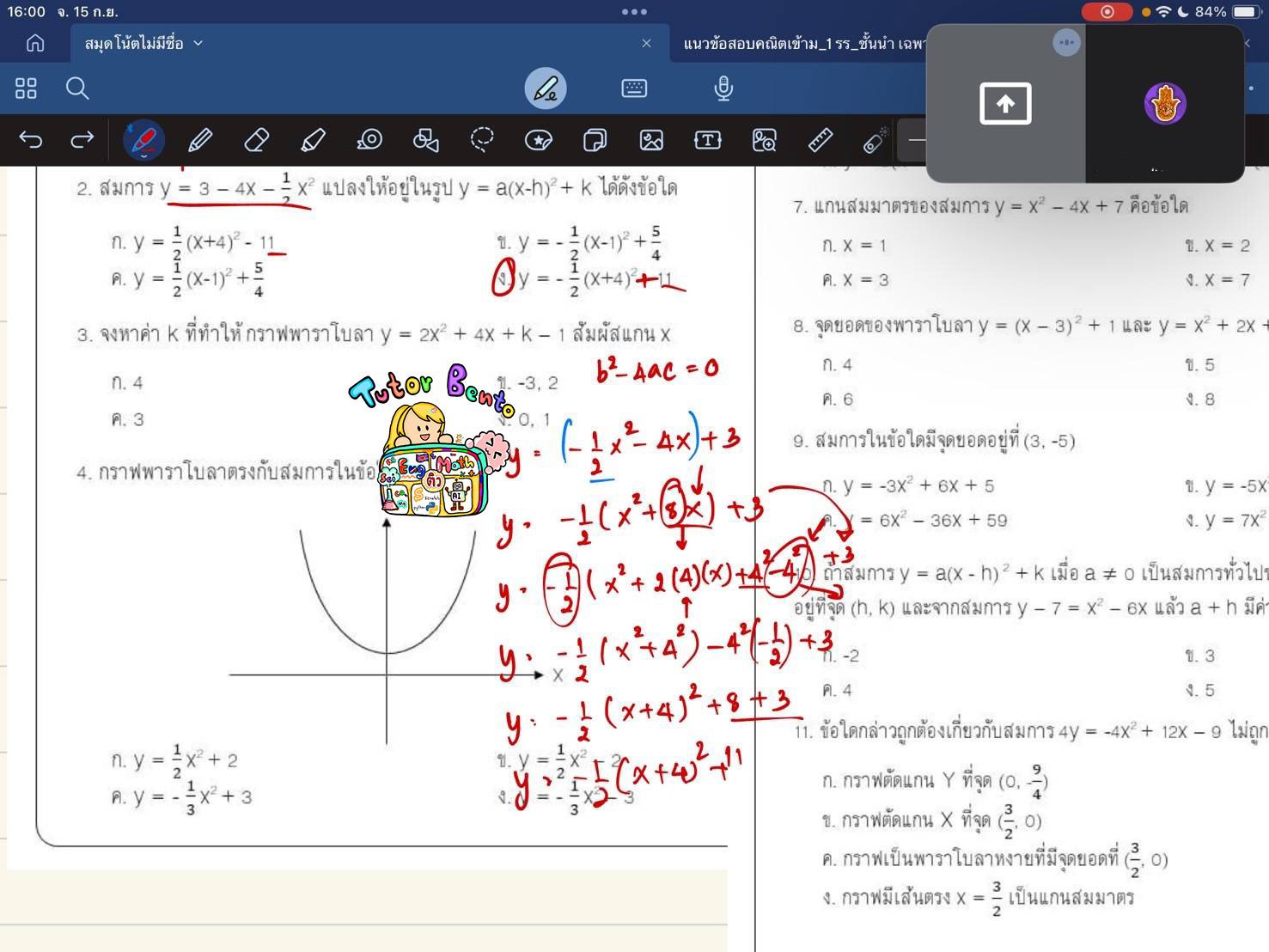Viewport: 1269px width, 952px height.
Task: Tap the Undo arrow button
Action: click(31, 139)
